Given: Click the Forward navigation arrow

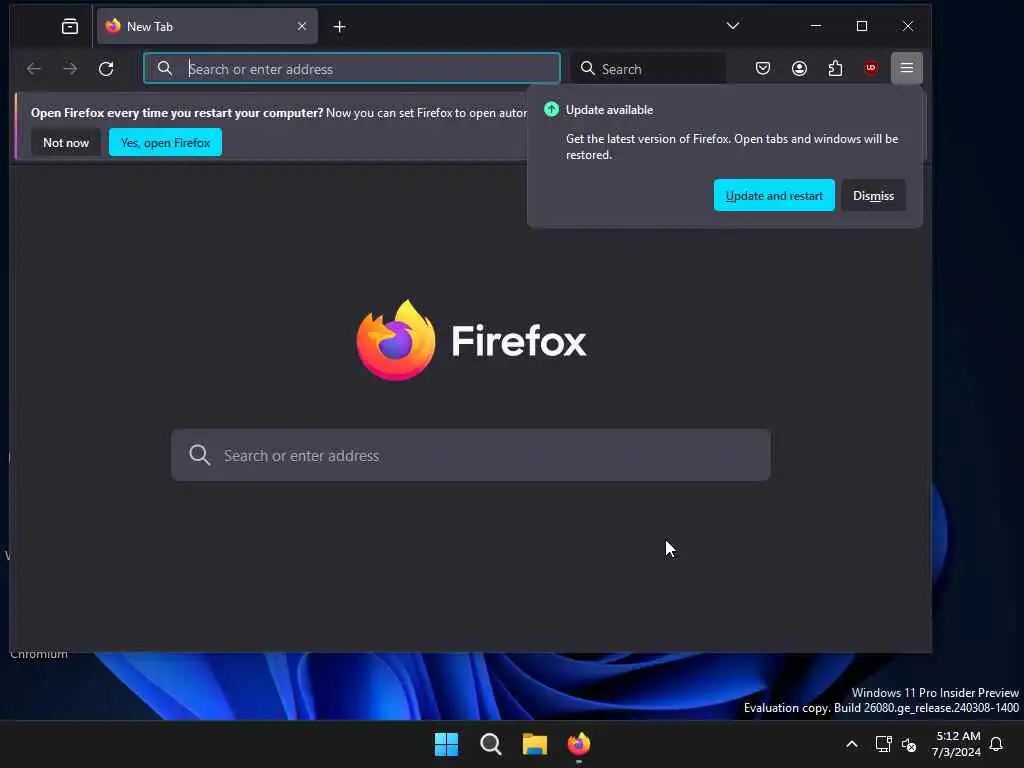Looking at the screenshot, I should tap(70, 69).
